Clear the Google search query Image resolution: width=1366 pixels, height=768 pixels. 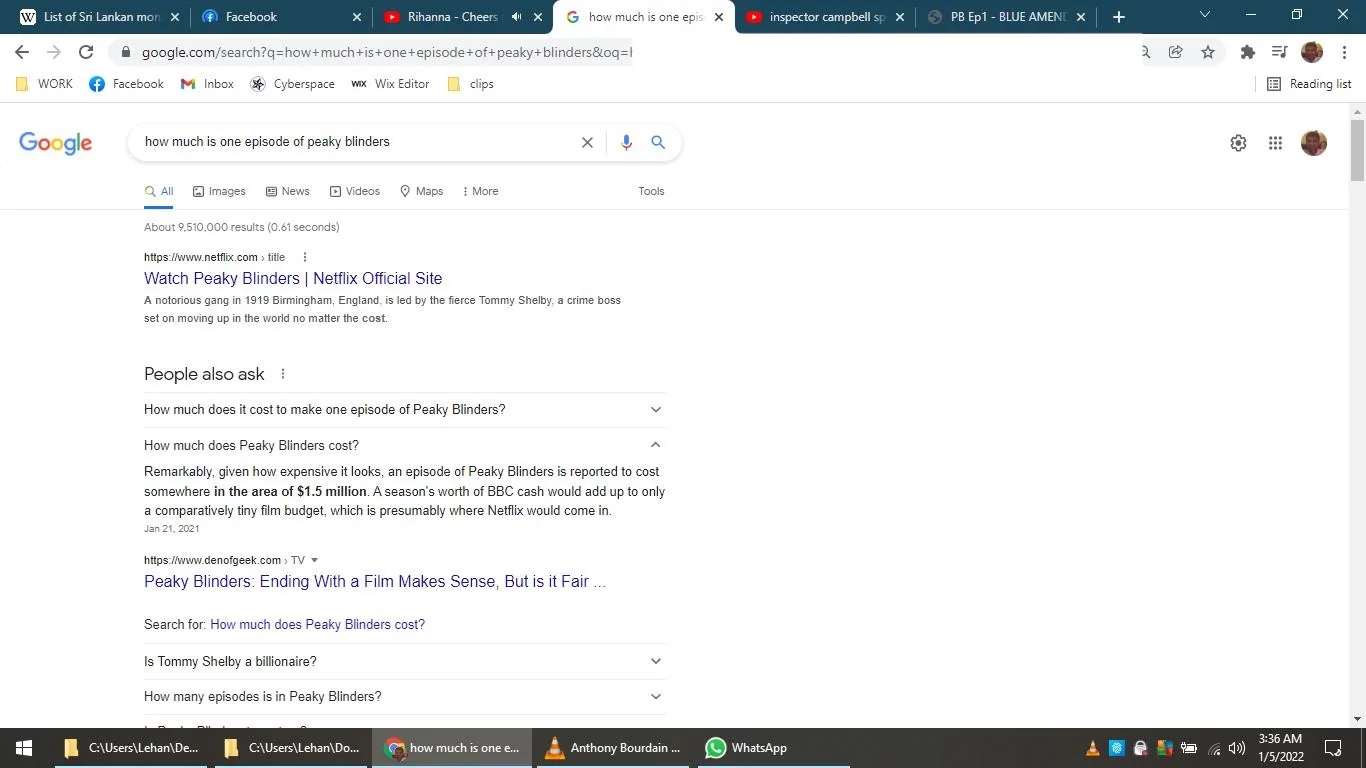click(587, 142)
